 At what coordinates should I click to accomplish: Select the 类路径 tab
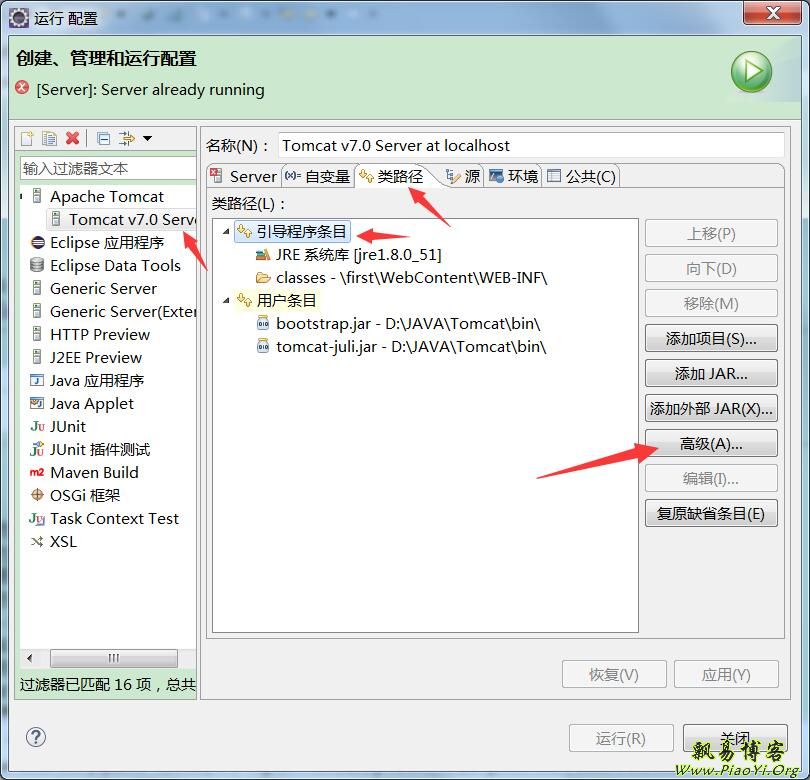(x=393, y=177)
